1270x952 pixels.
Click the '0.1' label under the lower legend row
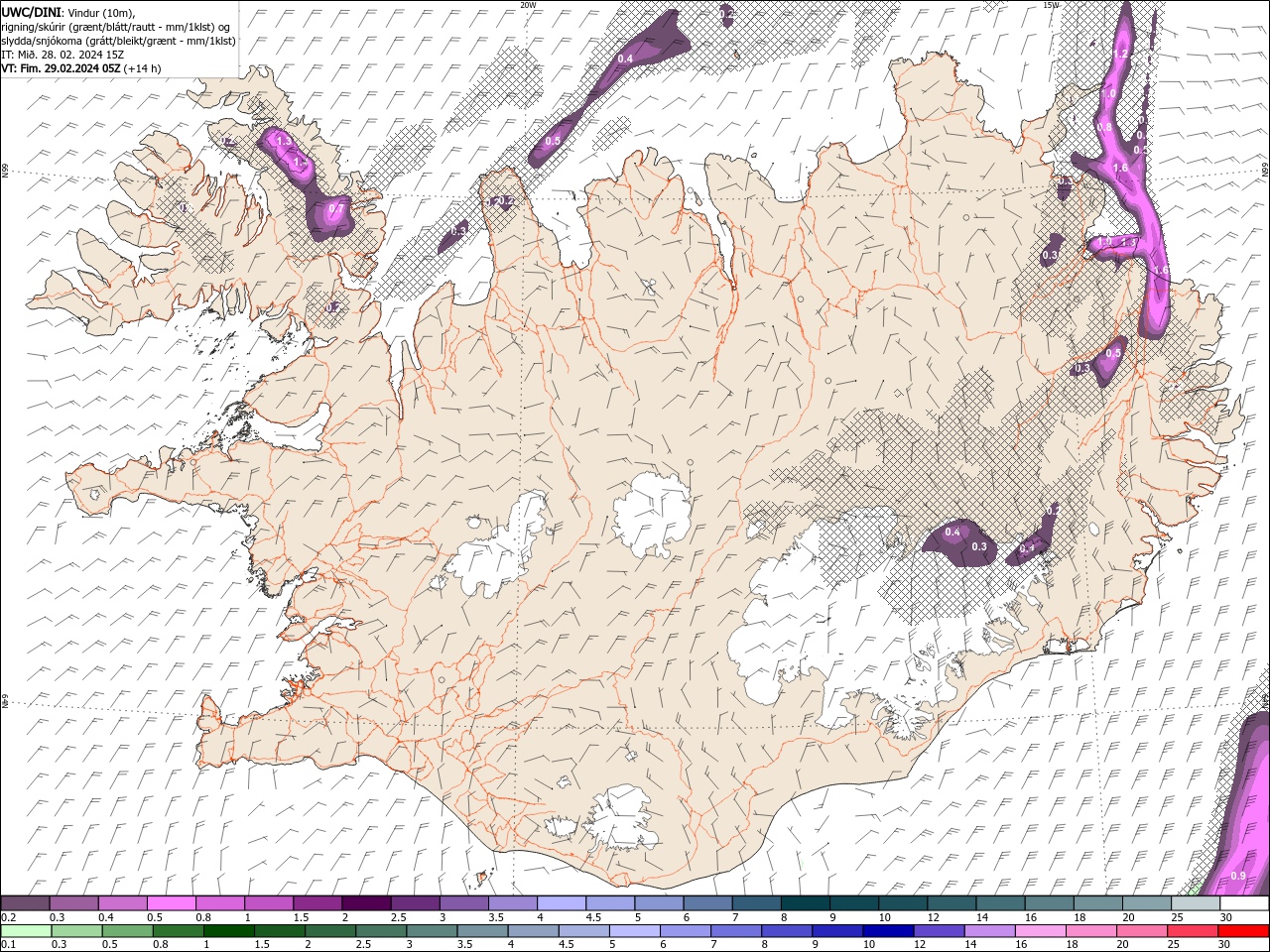tap(9, 944)
